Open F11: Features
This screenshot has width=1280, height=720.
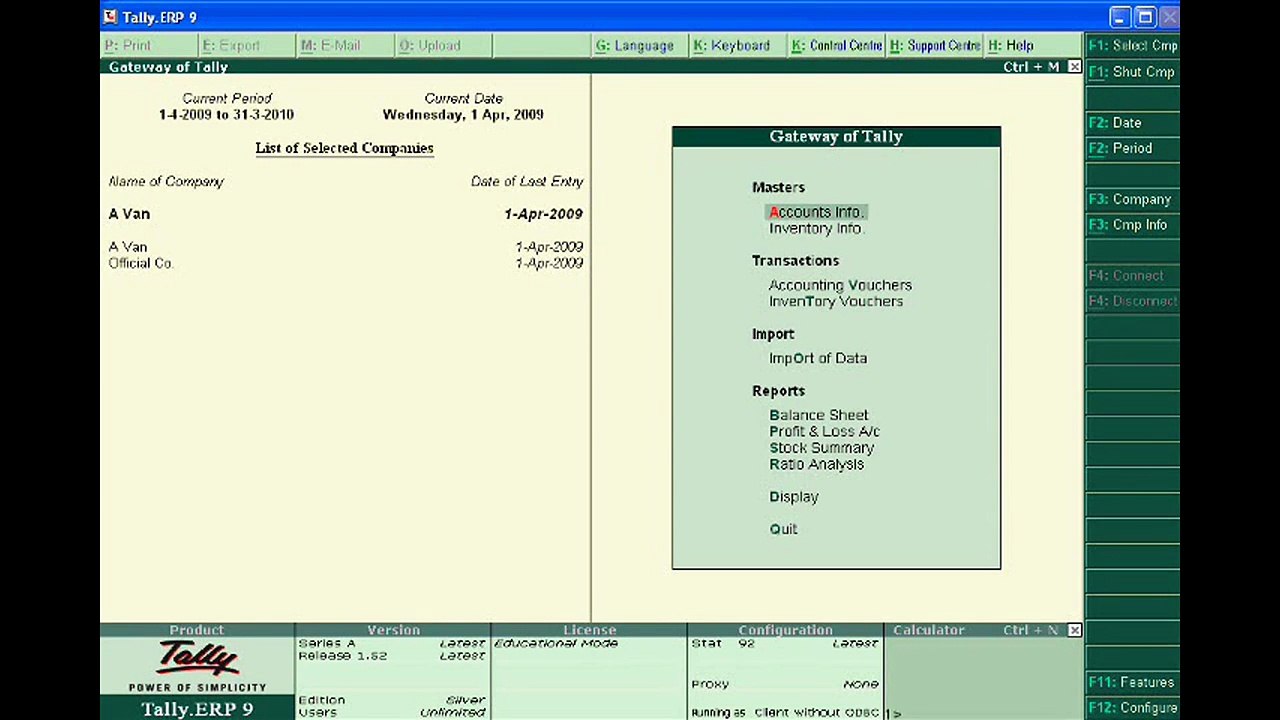point(1132,682)
